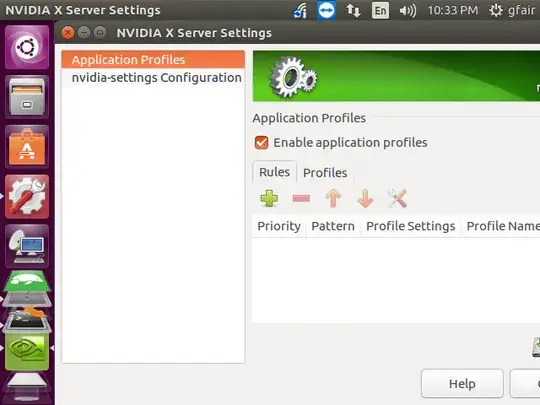Minimize the NVIDIA X Server Settings window
Image resolution: width=540 pixels, height=405 pixels.
coord(84,33)
